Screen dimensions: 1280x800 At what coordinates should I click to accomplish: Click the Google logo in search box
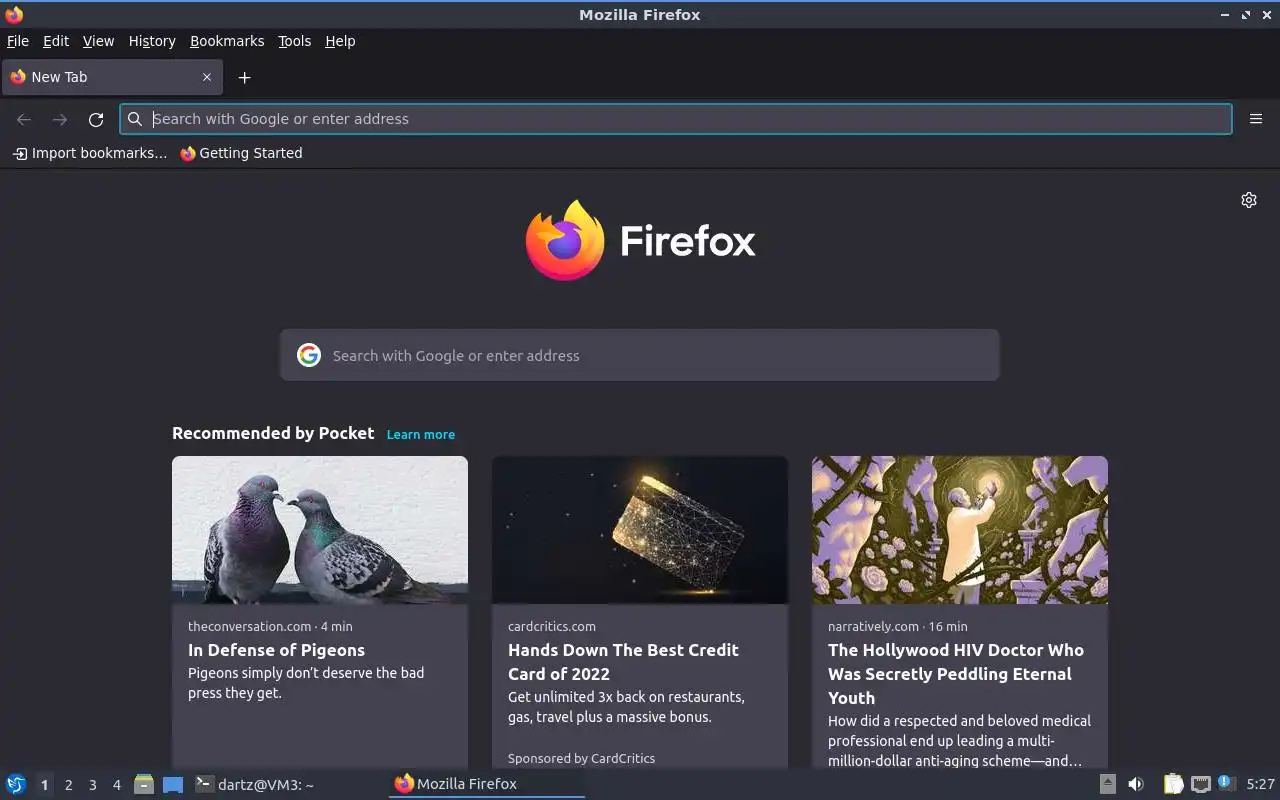tap(309, 355)
